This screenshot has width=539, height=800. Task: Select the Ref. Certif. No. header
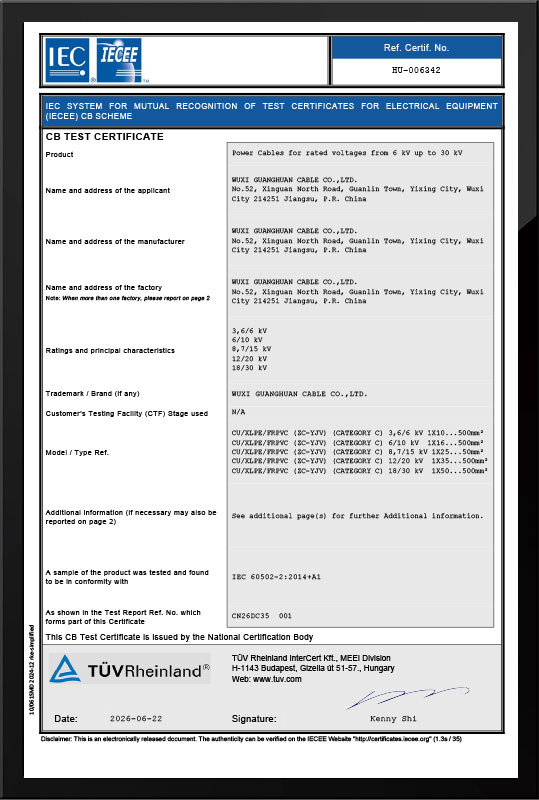coord(416,47)
